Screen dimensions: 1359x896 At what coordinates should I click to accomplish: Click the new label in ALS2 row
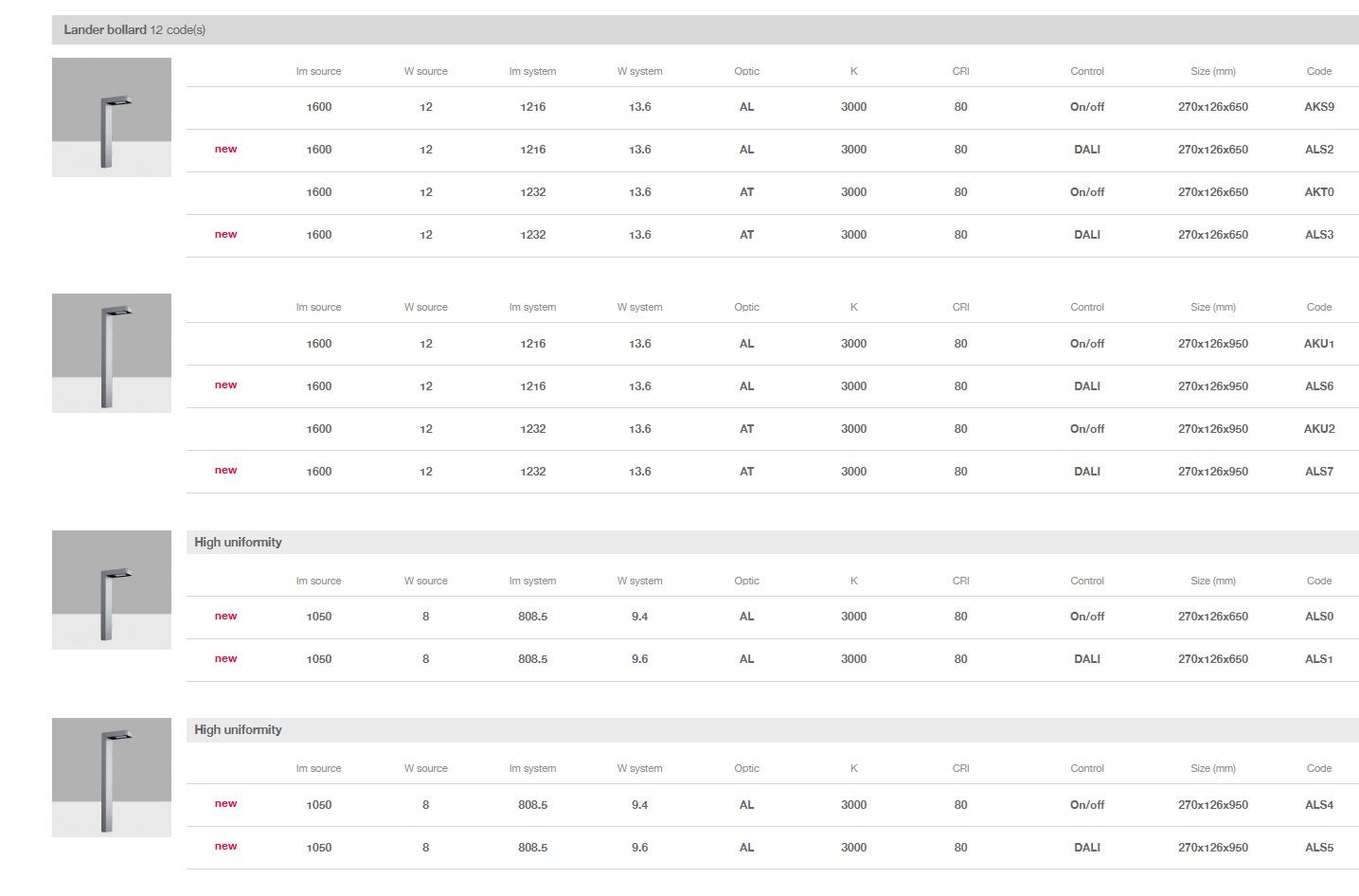coord(225,150)
